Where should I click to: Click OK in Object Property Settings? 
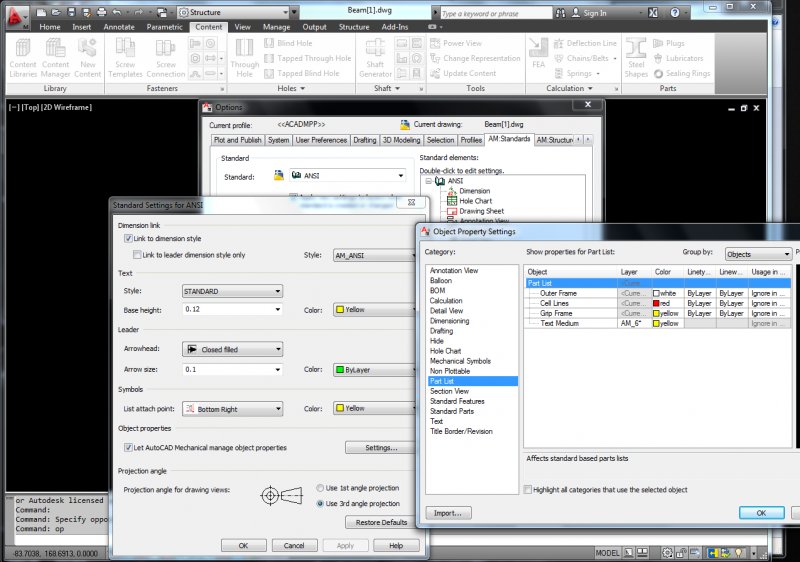pos(761,513)
